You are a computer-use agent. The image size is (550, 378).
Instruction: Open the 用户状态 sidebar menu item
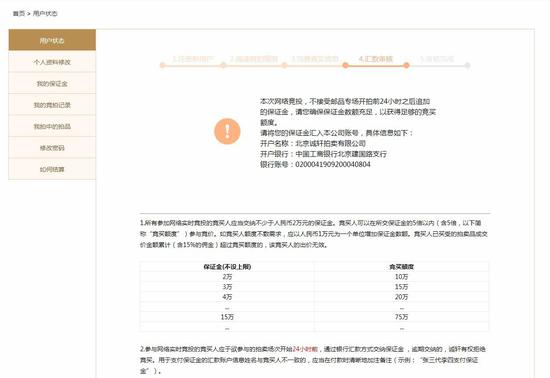[52, 40]
